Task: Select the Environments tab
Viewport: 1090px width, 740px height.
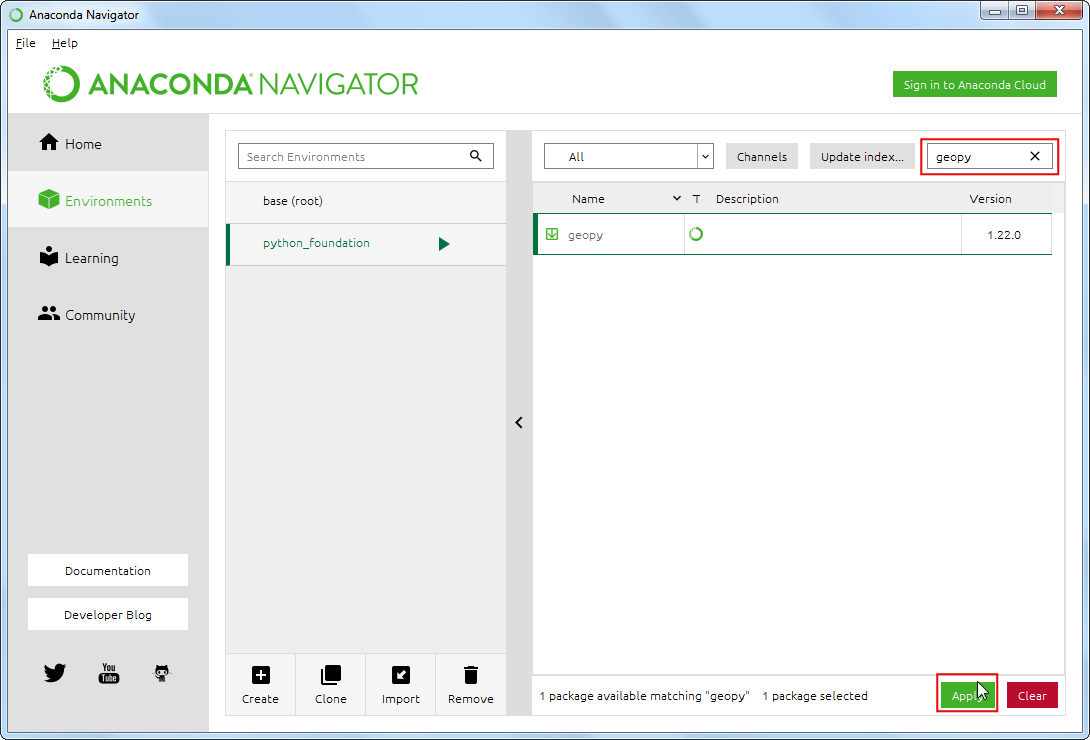Action: click(x=108, y=200)
